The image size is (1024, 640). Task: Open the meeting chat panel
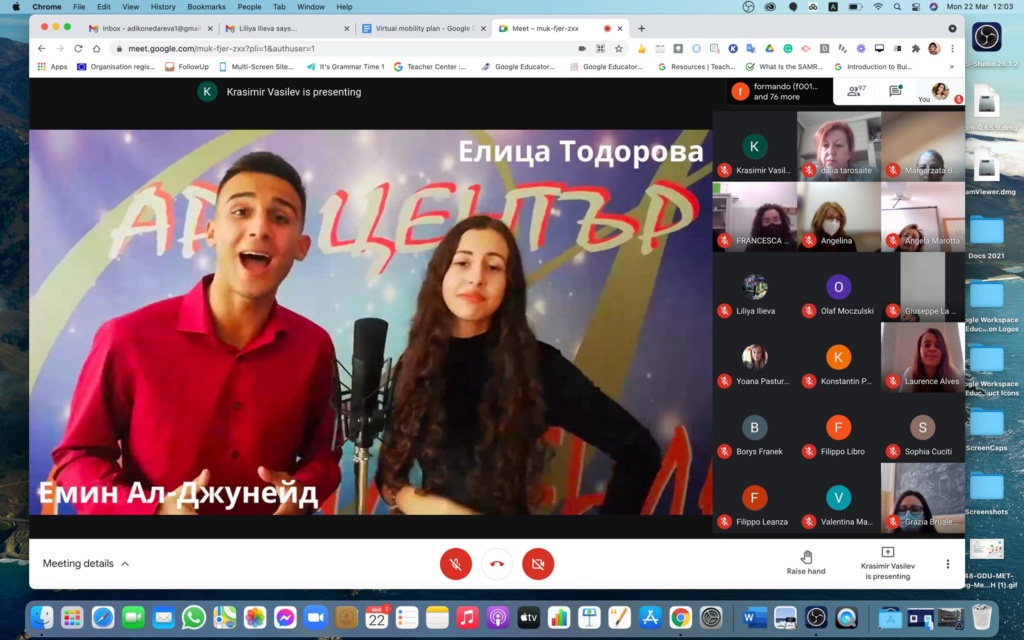[x=895, y=91]
